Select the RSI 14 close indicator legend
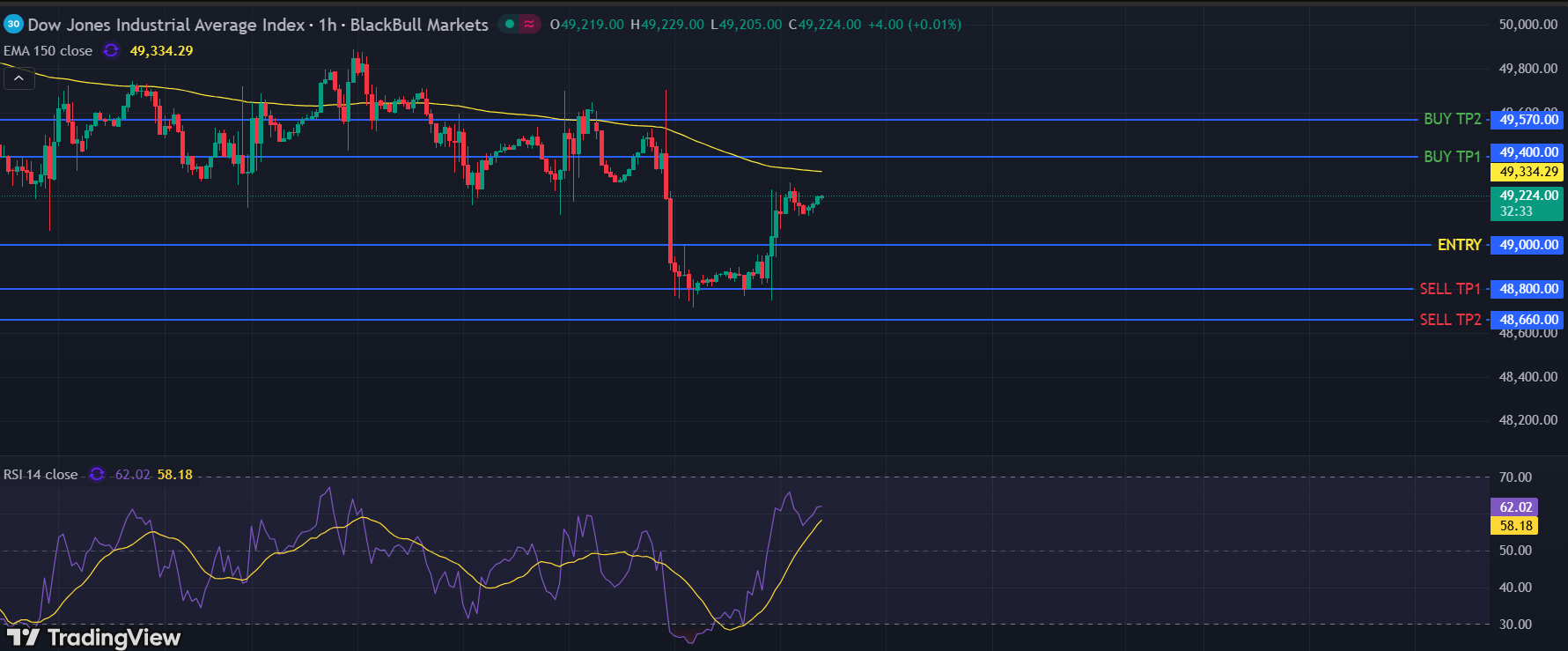The image size is (1568, 651). click(x=40, y=475)
